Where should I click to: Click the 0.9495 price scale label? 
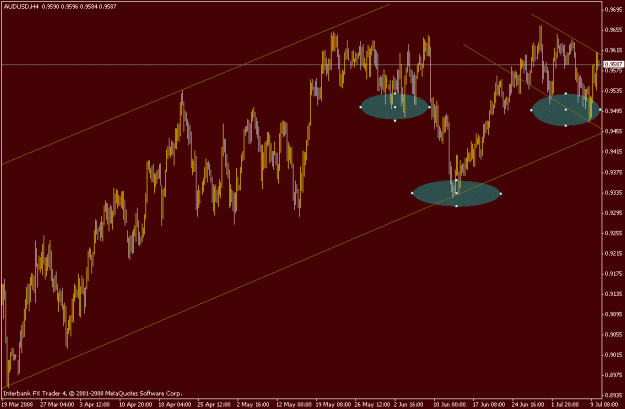[614, 111]
